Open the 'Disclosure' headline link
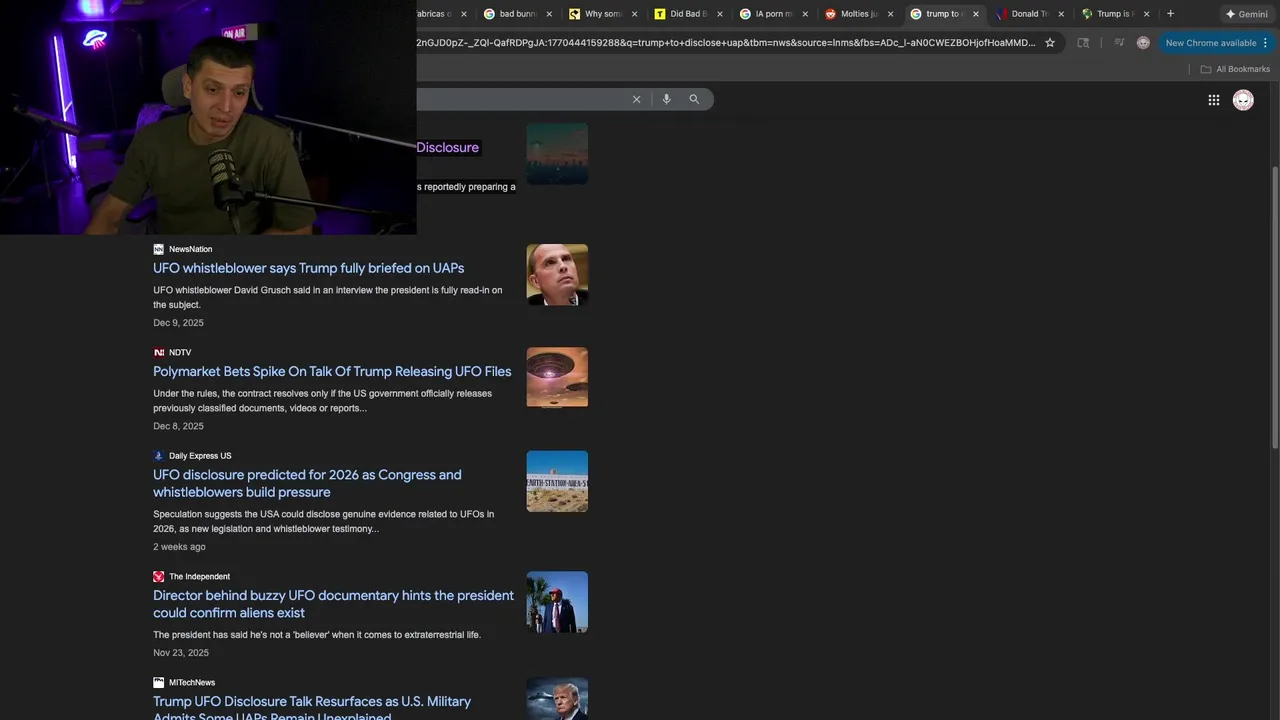This screenshot has width=1280, height=720. 447,147
